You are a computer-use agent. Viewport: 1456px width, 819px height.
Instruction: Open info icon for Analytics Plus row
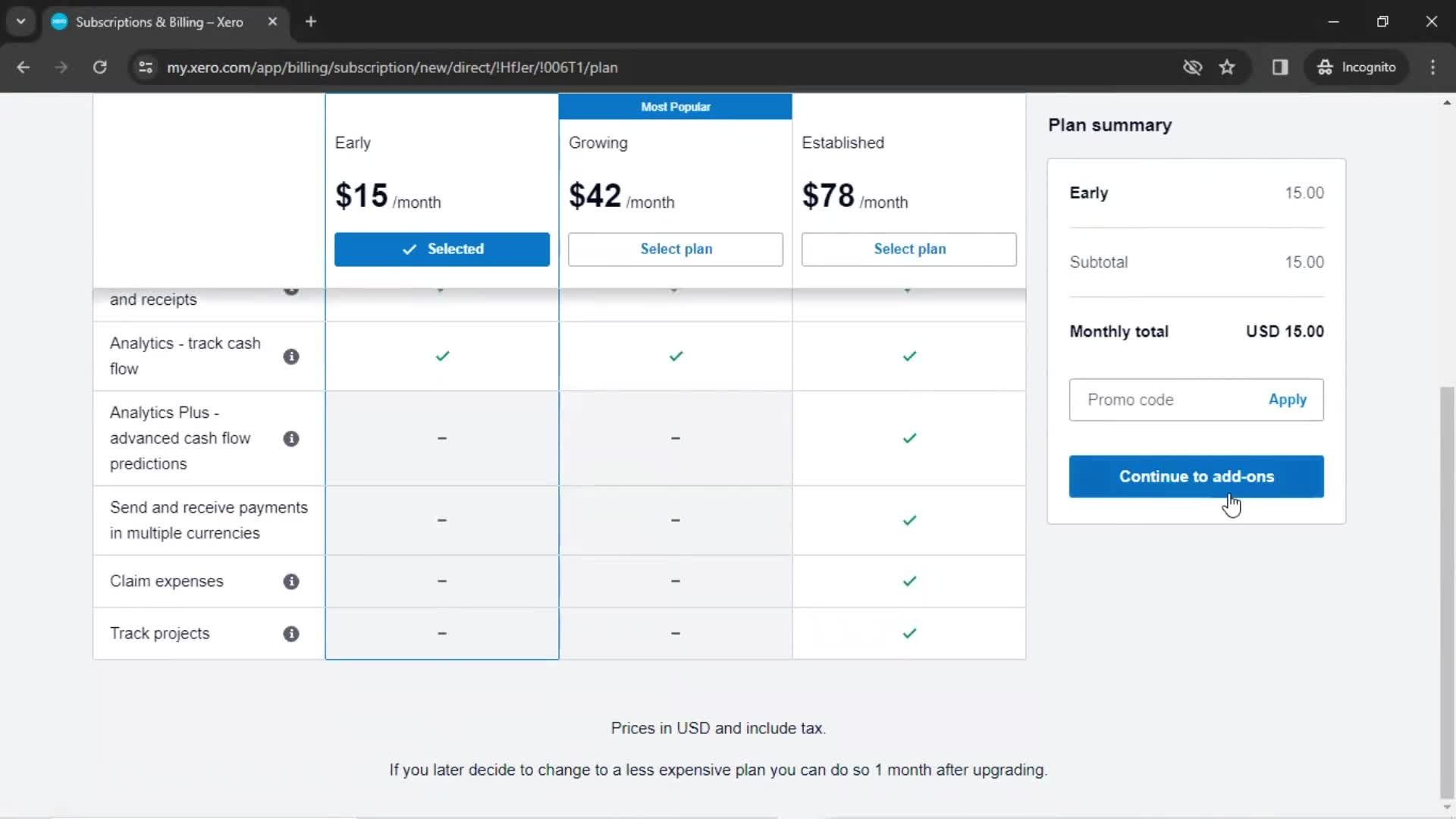coord(291,438)
